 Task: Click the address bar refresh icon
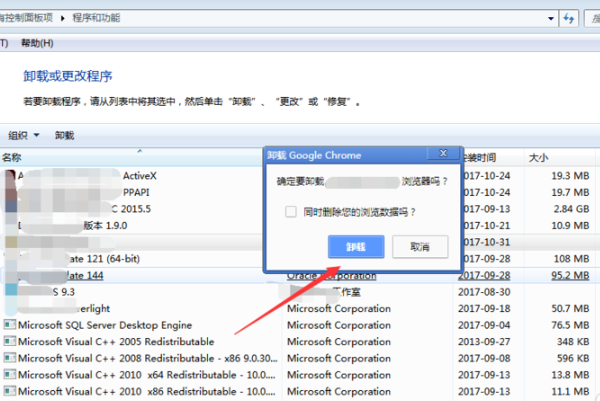coord(569,18)
